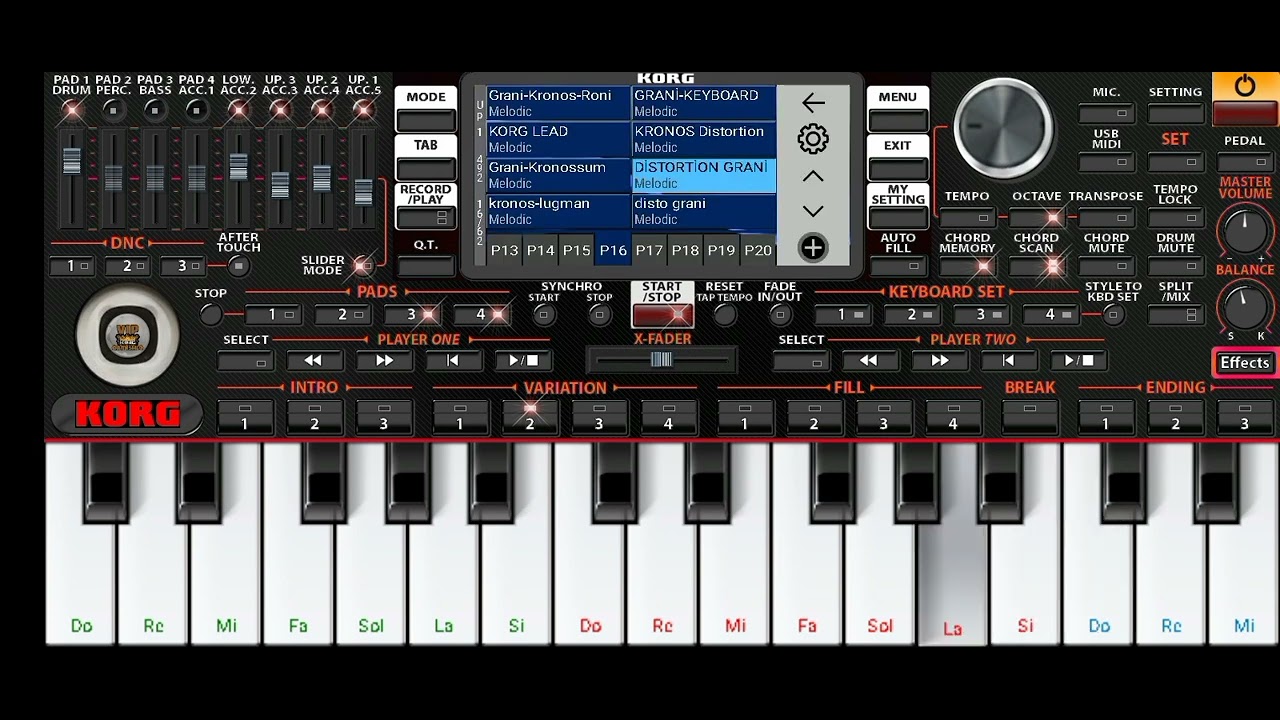This screenshot has height=720, width=1280.
Task: Skip to start on Player Two
Action: pyautogui.click(x=1008, y=361)
